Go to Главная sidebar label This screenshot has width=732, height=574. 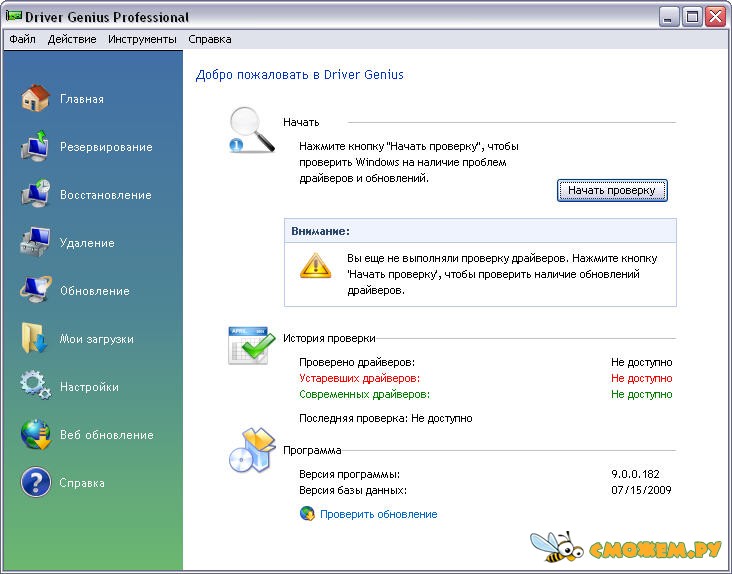pos(82,99)
